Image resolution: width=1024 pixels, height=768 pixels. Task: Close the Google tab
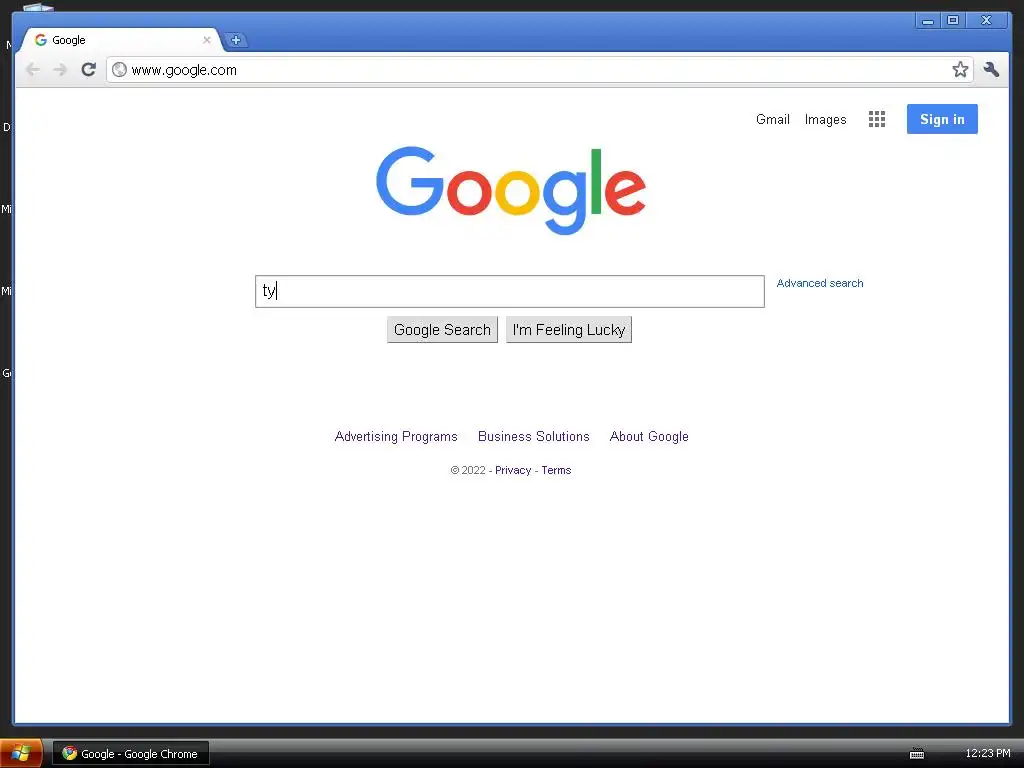(206, 40)
